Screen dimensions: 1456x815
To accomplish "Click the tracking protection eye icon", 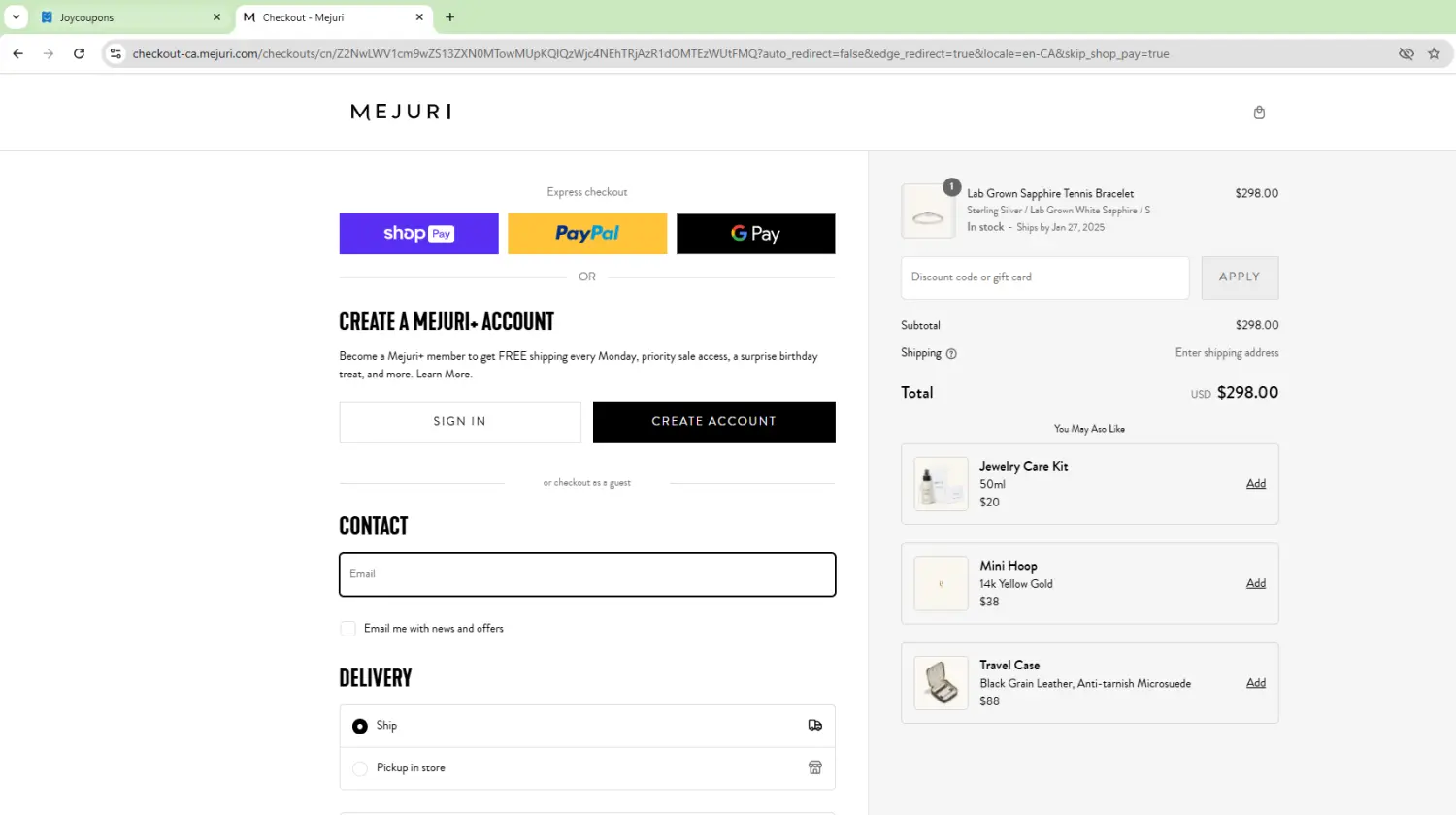I will (1406, 54).
